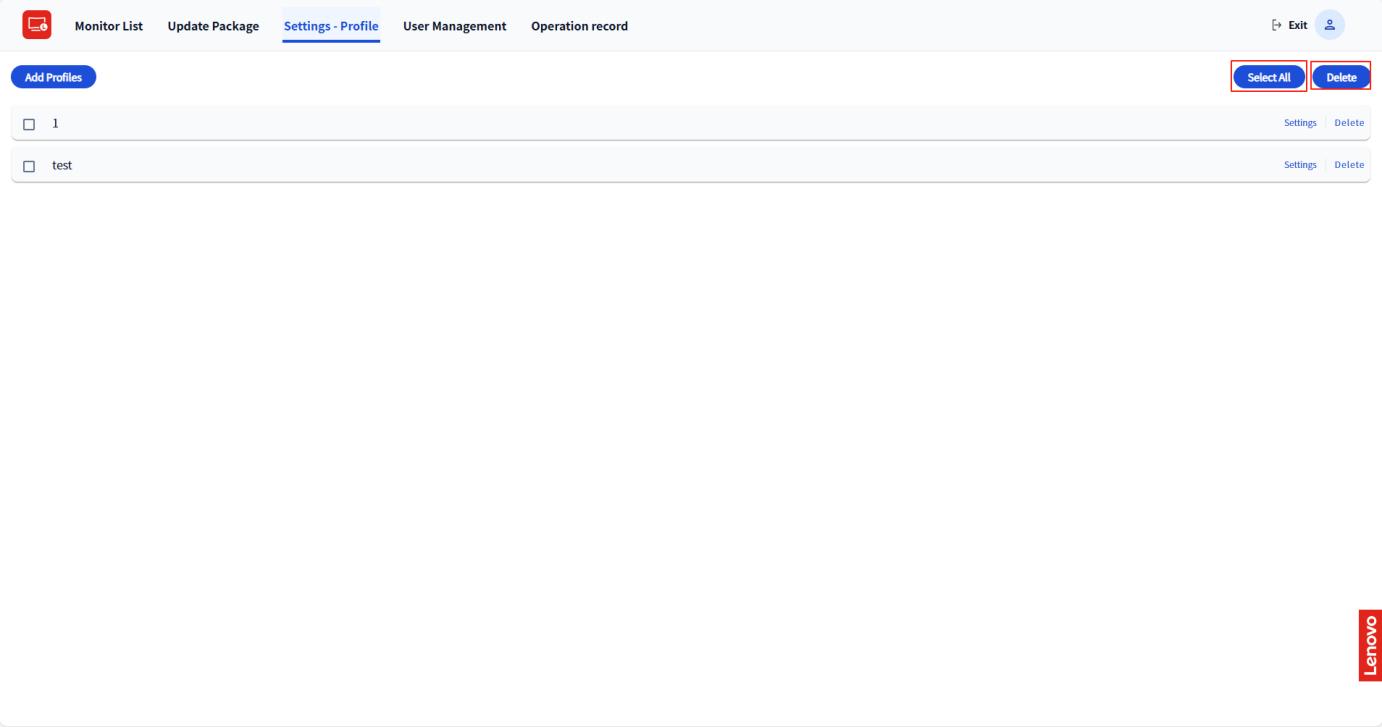Click Delete link for test profile
Viewport: 1382px width, 727px height.
[1348, 165]
